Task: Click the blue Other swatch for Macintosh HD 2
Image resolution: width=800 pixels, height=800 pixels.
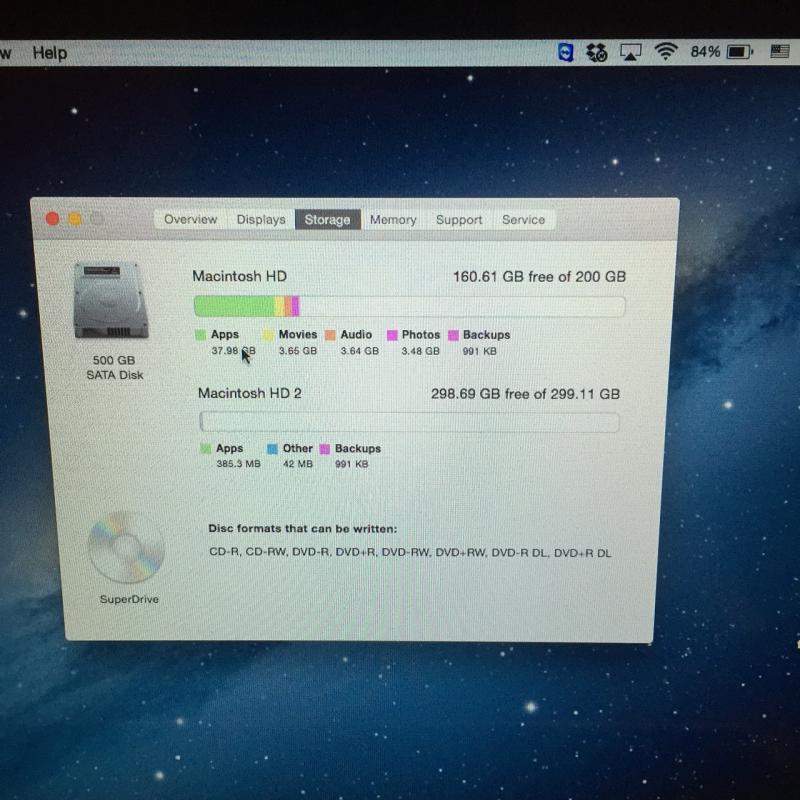Action: [272, 449]
